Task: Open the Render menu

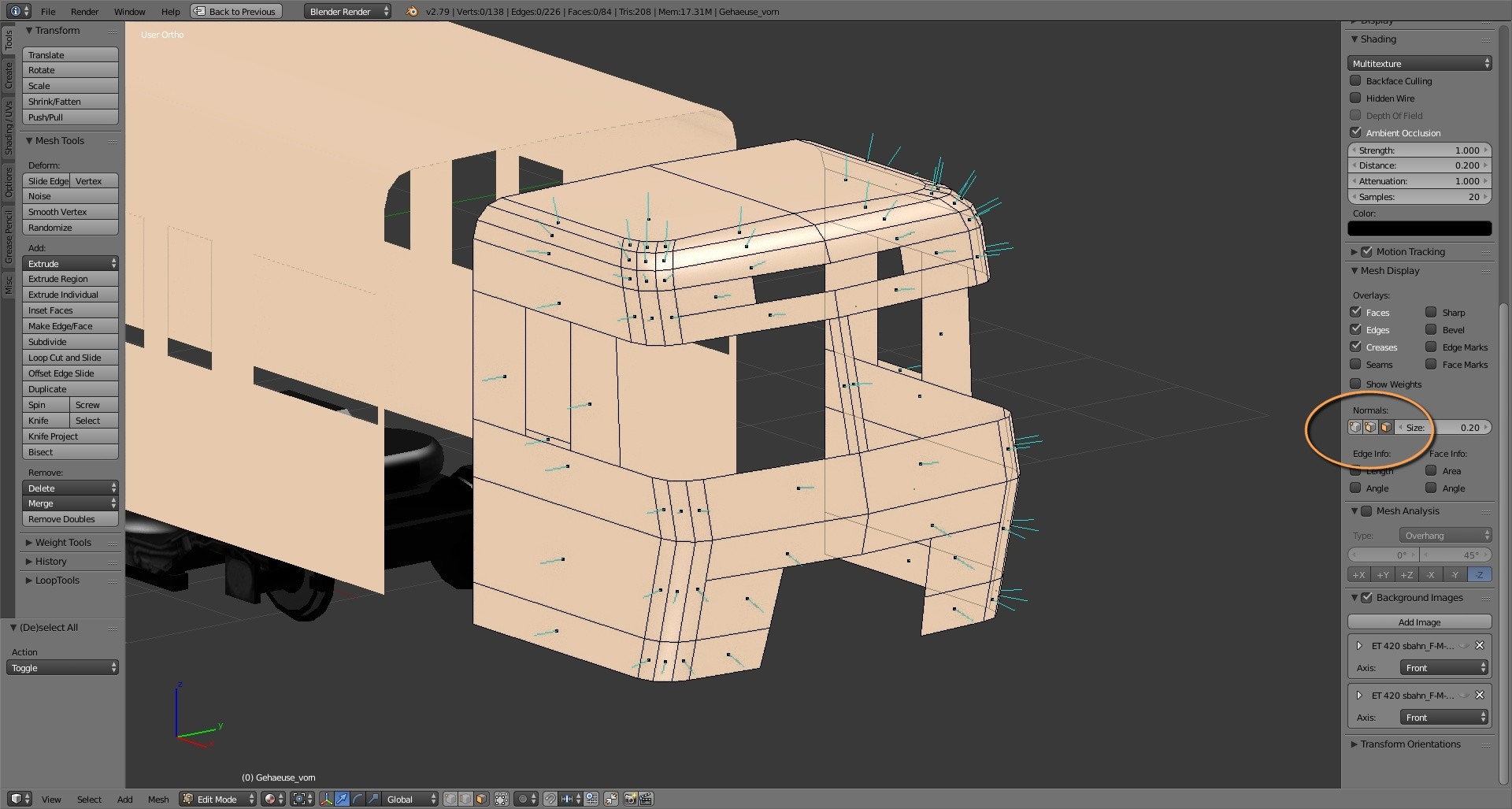Action: tap(84, 11)
